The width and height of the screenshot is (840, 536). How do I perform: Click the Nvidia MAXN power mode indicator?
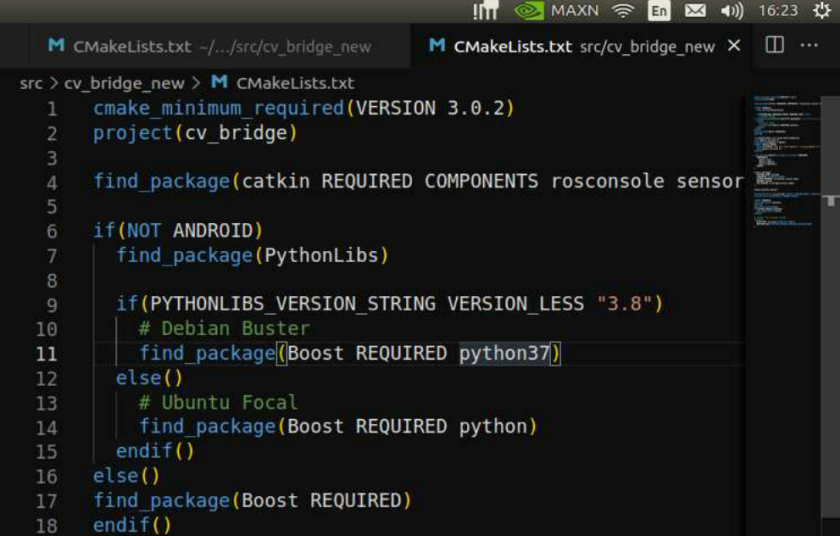[556, 11]
